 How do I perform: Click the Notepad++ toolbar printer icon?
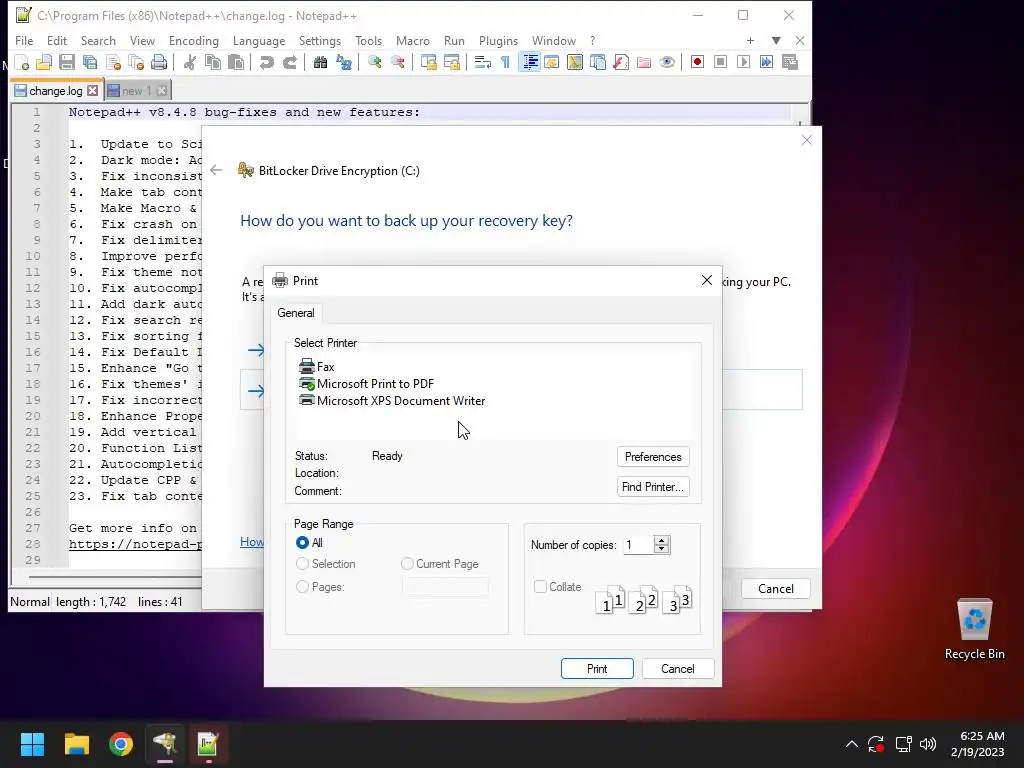159,62
